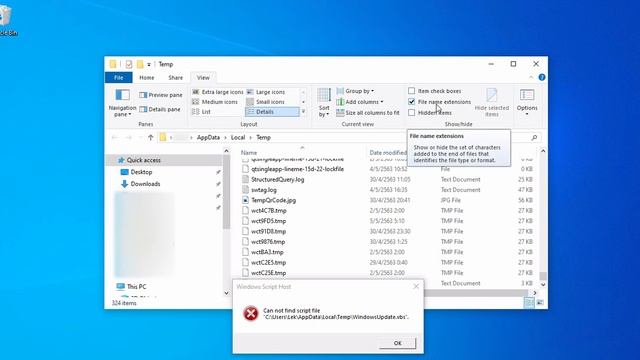Select the View ribbon tab
640x360 pixels.
pos(203,78)
